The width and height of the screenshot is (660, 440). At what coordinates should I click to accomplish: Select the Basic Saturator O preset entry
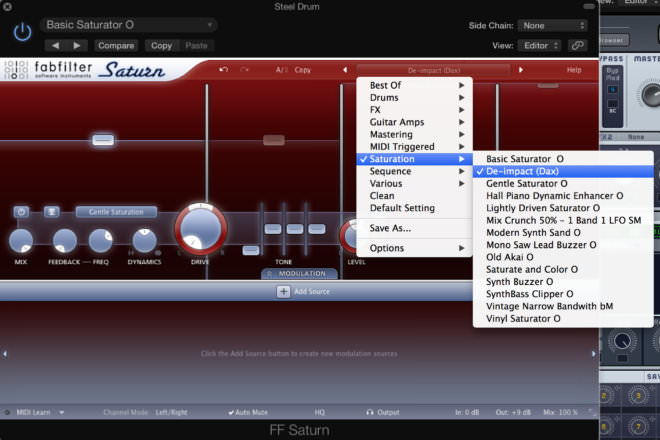pyautogui.click(x=563, y=159)
